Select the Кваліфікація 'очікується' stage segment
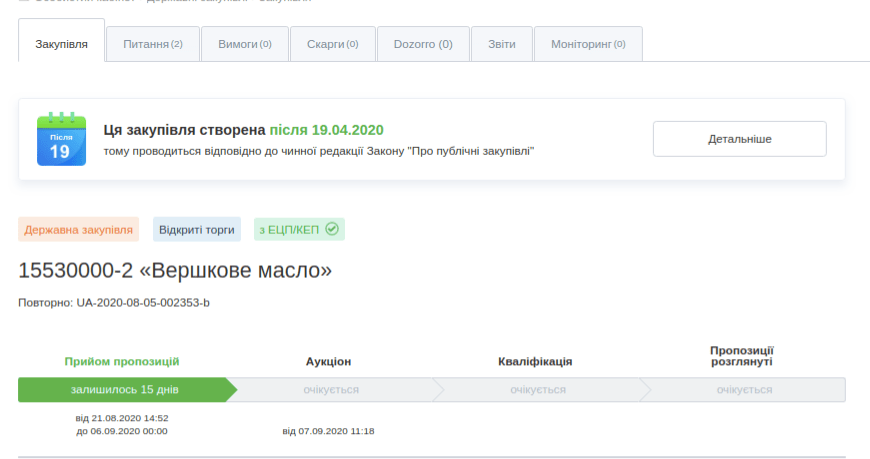Viewport: 870px width, 459px height. coord(537,389)
